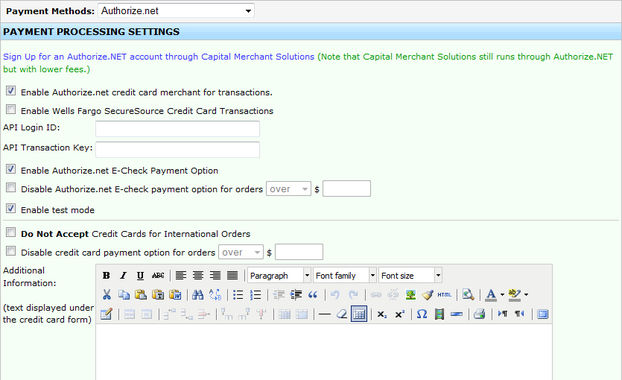The width and height of the screenshot is (622, 380).
Task: Open E-check orders over dropdown
Action: 288,189
